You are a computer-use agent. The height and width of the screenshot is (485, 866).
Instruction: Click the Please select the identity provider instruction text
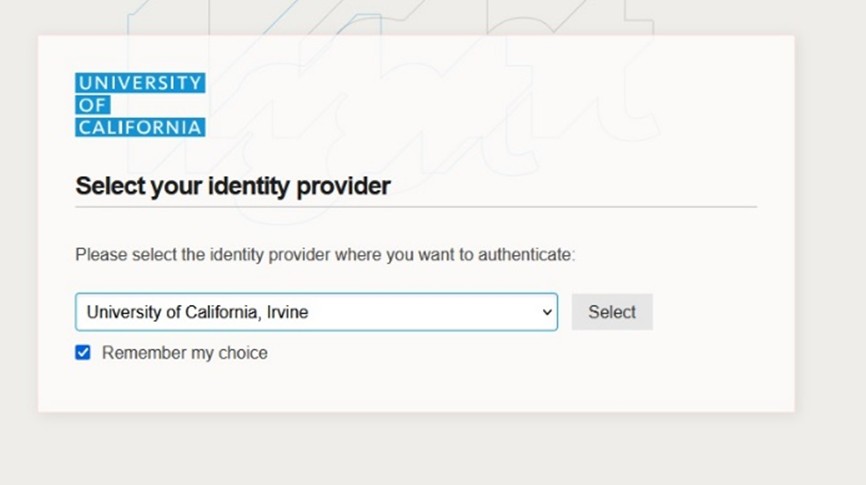pos(325,255)
